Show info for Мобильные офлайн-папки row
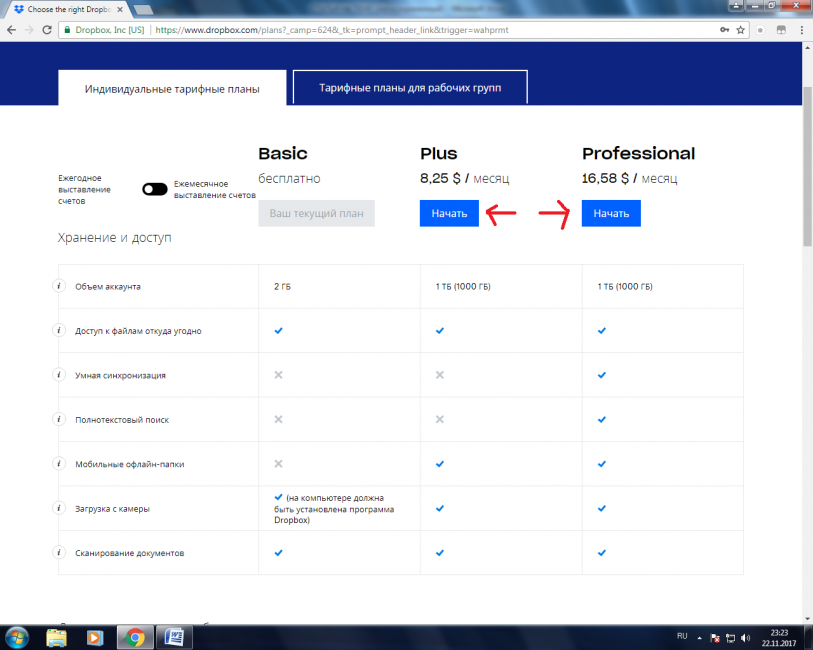The image size is (813, 650). point(59,463)
